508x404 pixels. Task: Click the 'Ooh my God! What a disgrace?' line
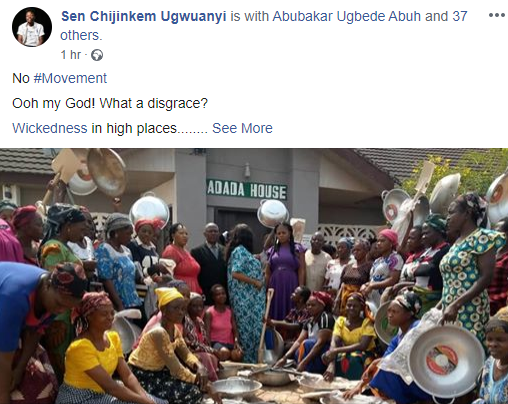(110, 103)
